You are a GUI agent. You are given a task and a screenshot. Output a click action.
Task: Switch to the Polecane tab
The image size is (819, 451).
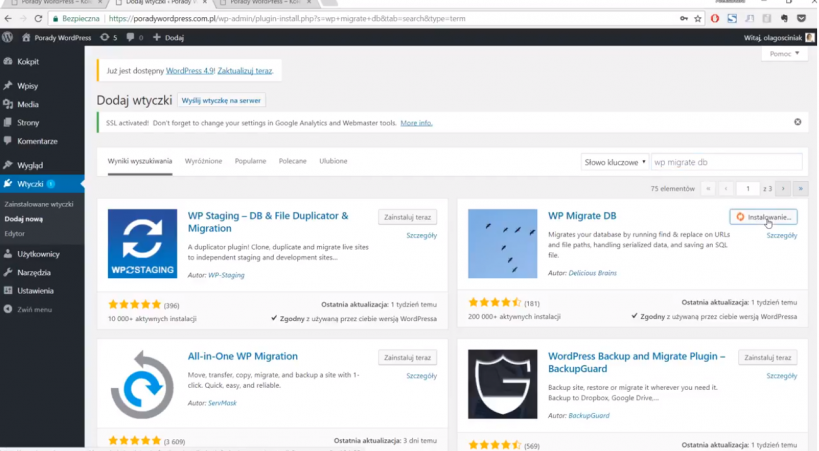pos(292,161)
